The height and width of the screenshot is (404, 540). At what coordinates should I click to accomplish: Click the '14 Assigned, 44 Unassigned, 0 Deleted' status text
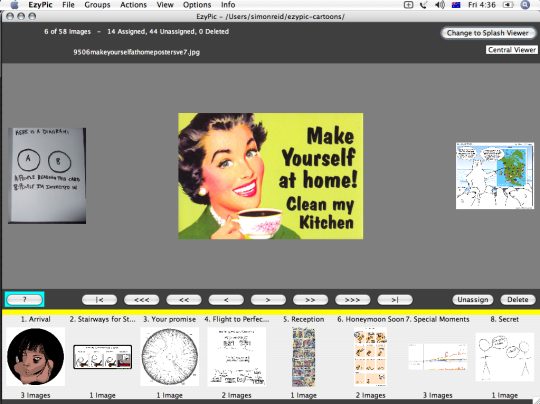(x=168, y=32)
